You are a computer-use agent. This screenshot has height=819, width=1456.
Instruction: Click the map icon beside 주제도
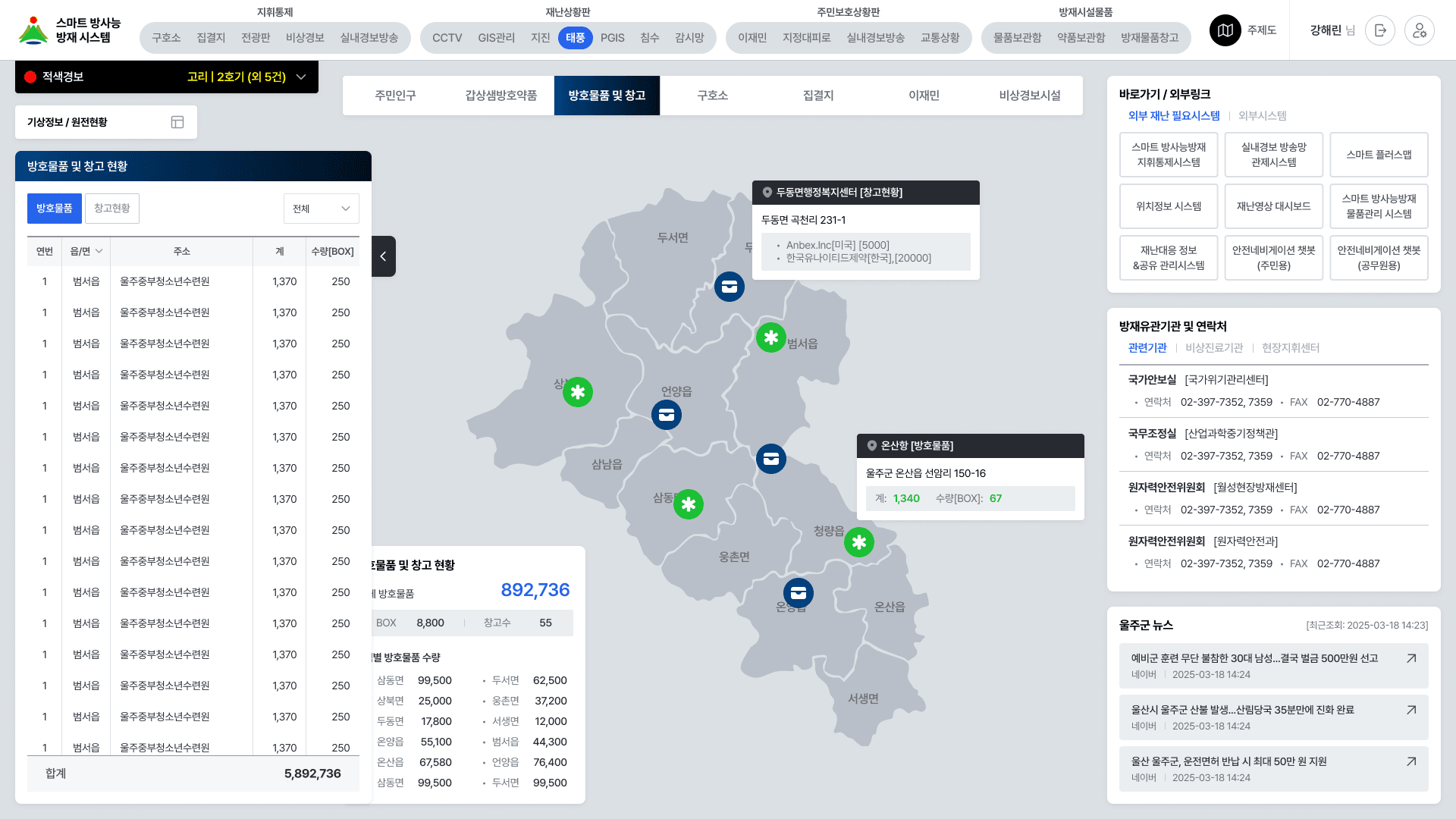click(x=1225, y=30)
